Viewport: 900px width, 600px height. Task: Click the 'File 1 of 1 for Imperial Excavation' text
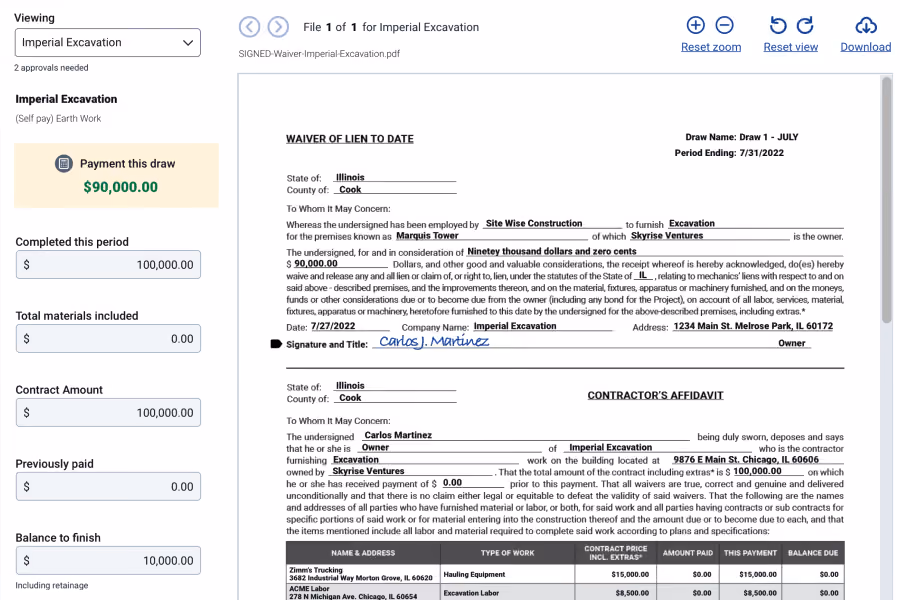click(x=391, y=27)
